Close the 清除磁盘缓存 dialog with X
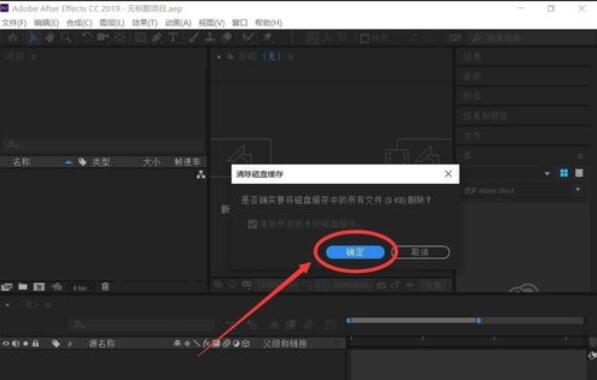Viewport: 597px width, 380px height. (x=448, y=174)
